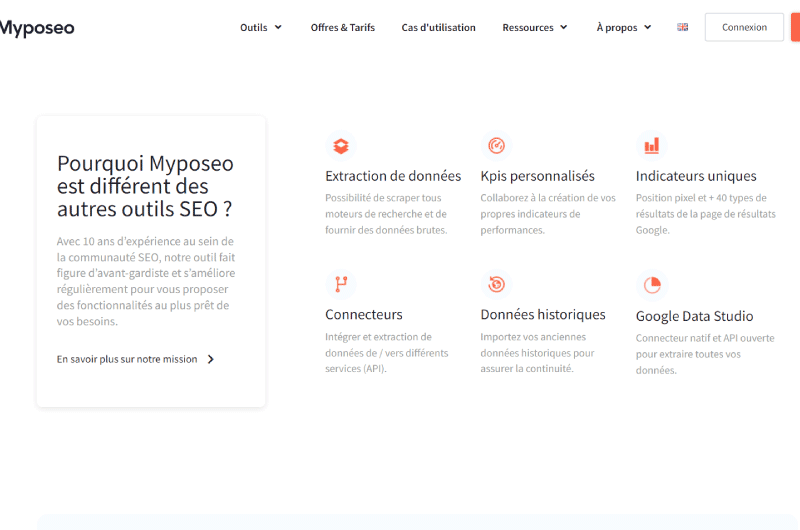Screen dimensions: 800x530
Task: Select the Extraction de données heading
Action: [393, 176]
